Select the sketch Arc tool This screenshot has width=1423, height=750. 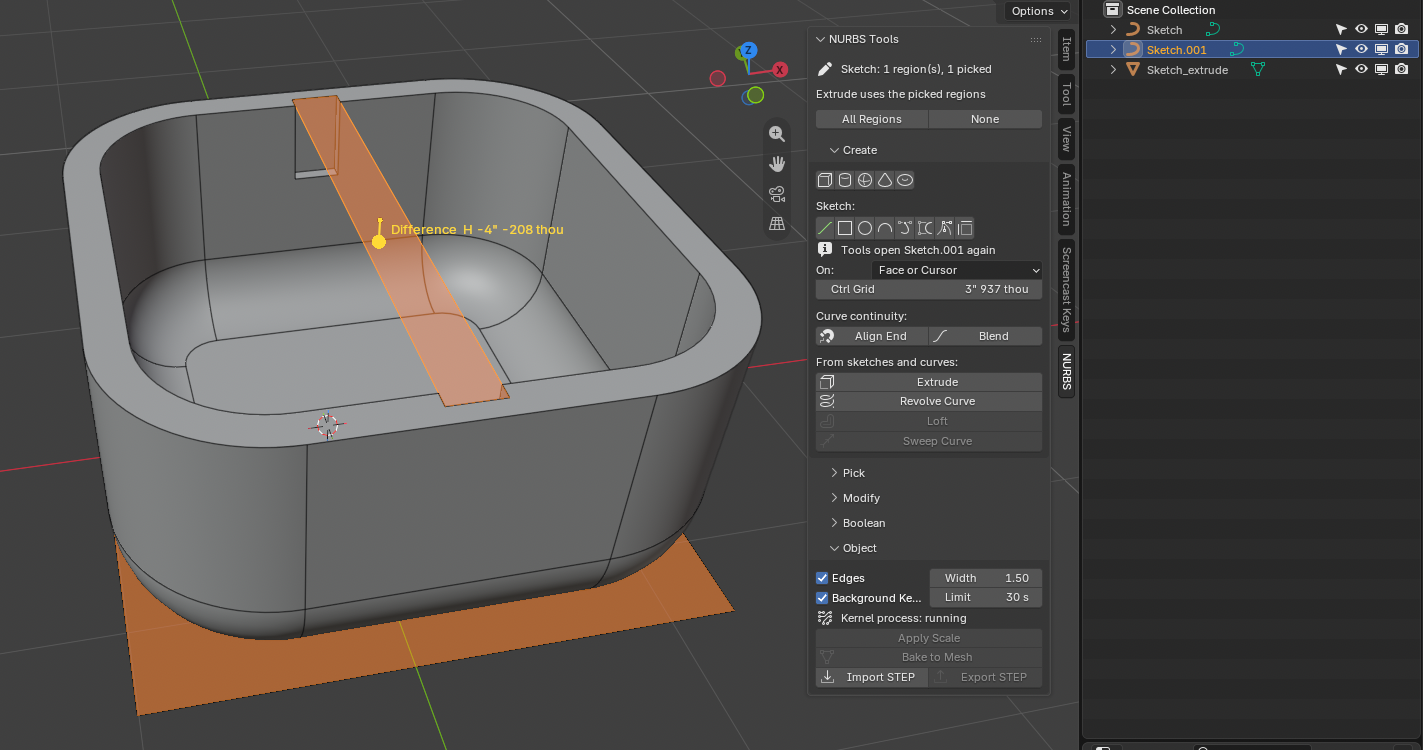point(885,228)
